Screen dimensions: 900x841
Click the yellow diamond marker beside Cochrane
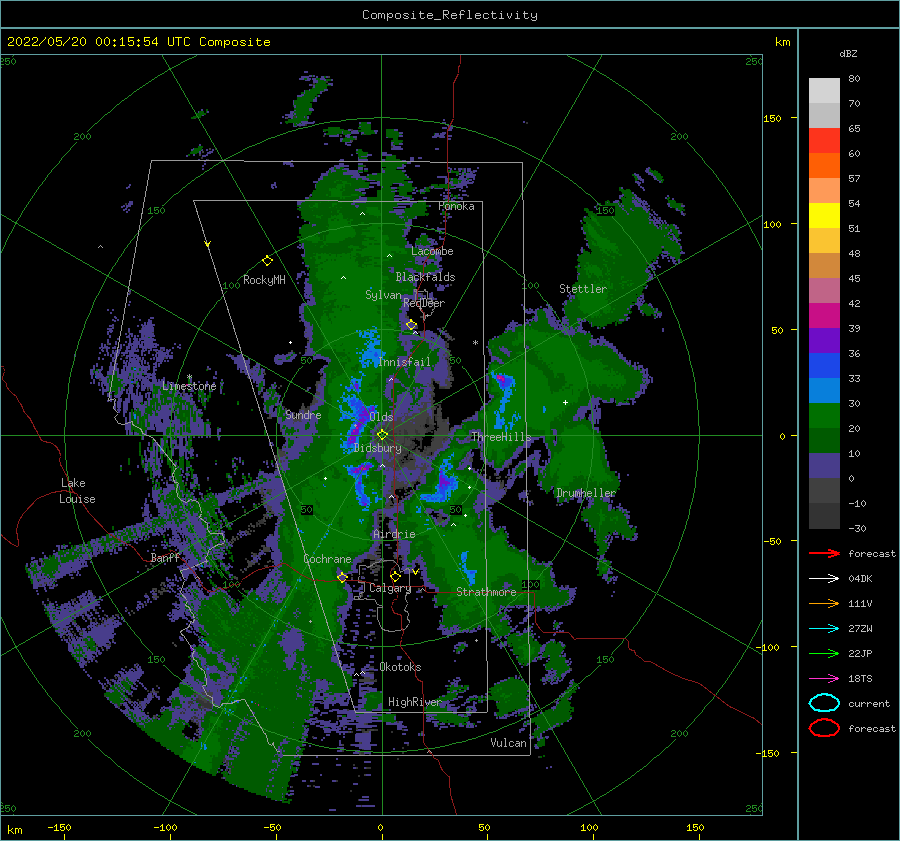click(x=343, y=577)
